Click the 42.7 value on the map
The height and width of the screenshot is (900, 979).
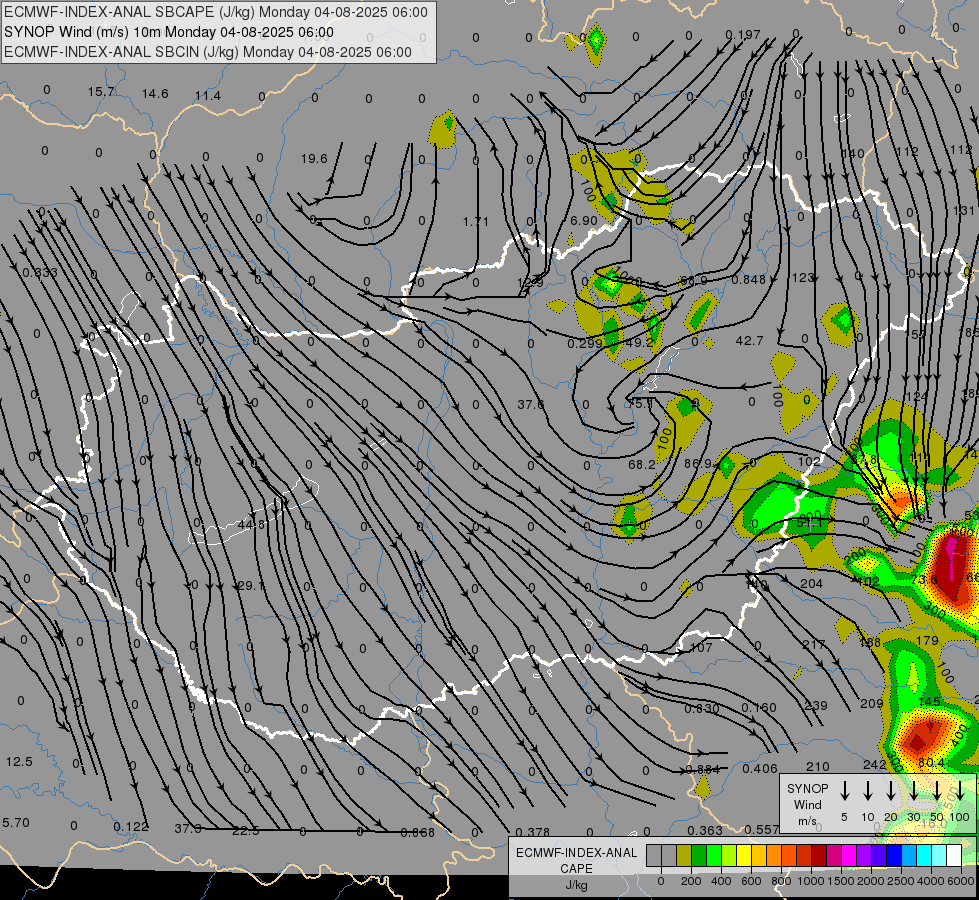point(749,340)
